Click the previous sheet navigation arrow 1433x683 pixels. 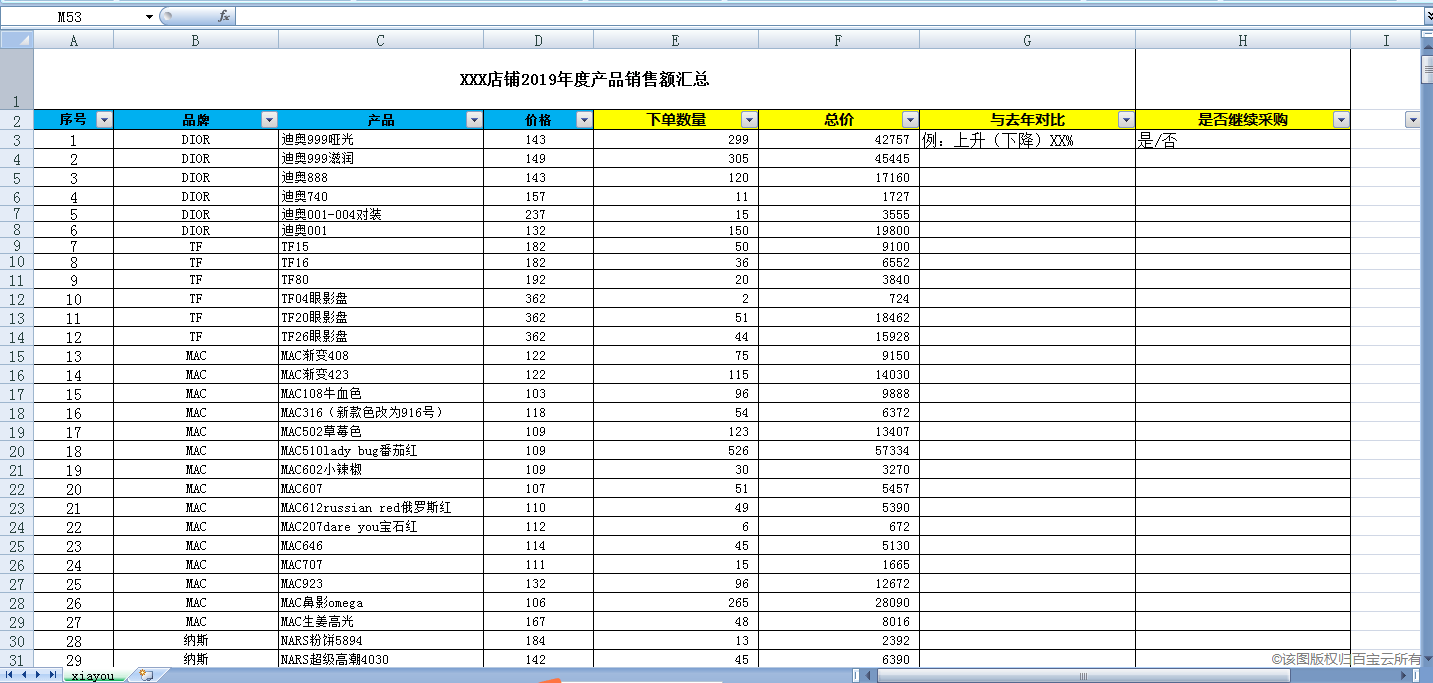25,675
